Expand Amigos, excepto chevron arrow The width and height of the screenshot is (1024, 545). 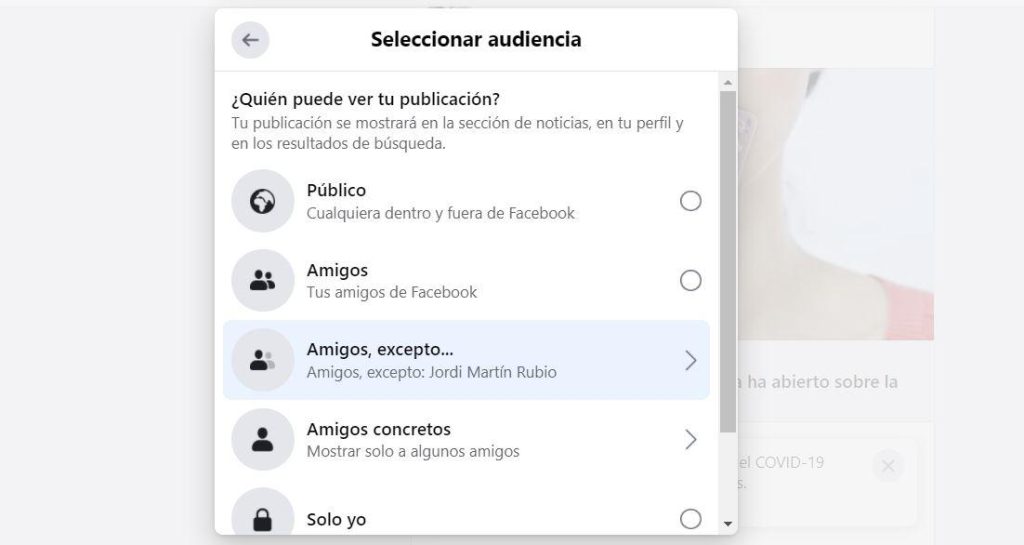point(690,360)
